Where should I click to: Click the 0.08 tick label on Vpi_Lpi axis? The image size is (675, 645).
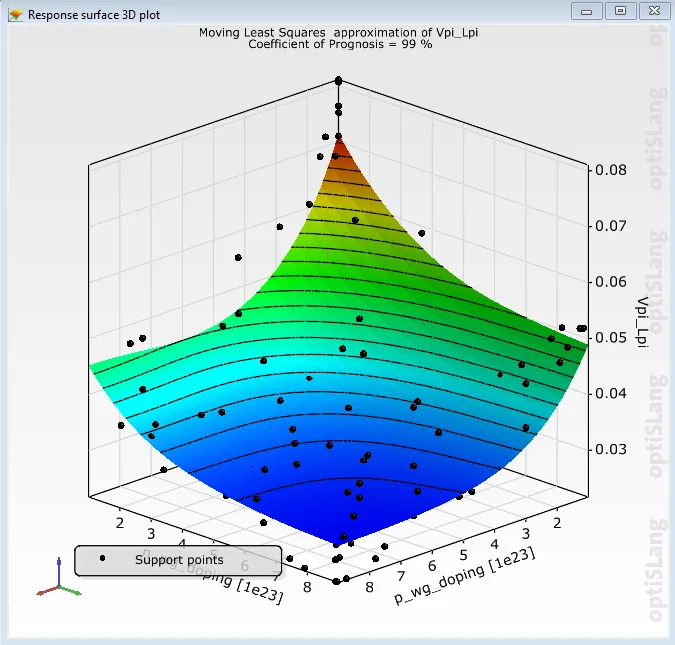pyautogui.click(x=610, y=171)
